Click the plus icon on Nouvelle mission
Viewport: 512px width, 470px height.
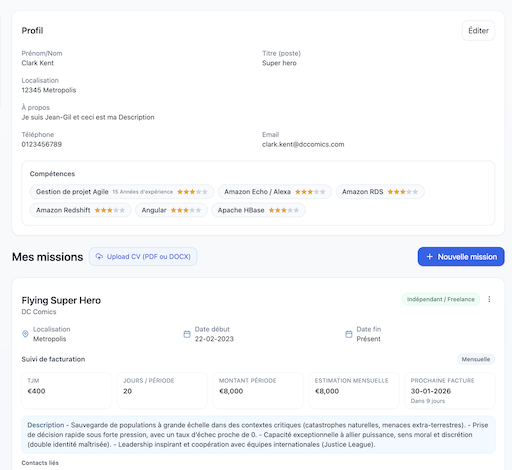(430, 257)
